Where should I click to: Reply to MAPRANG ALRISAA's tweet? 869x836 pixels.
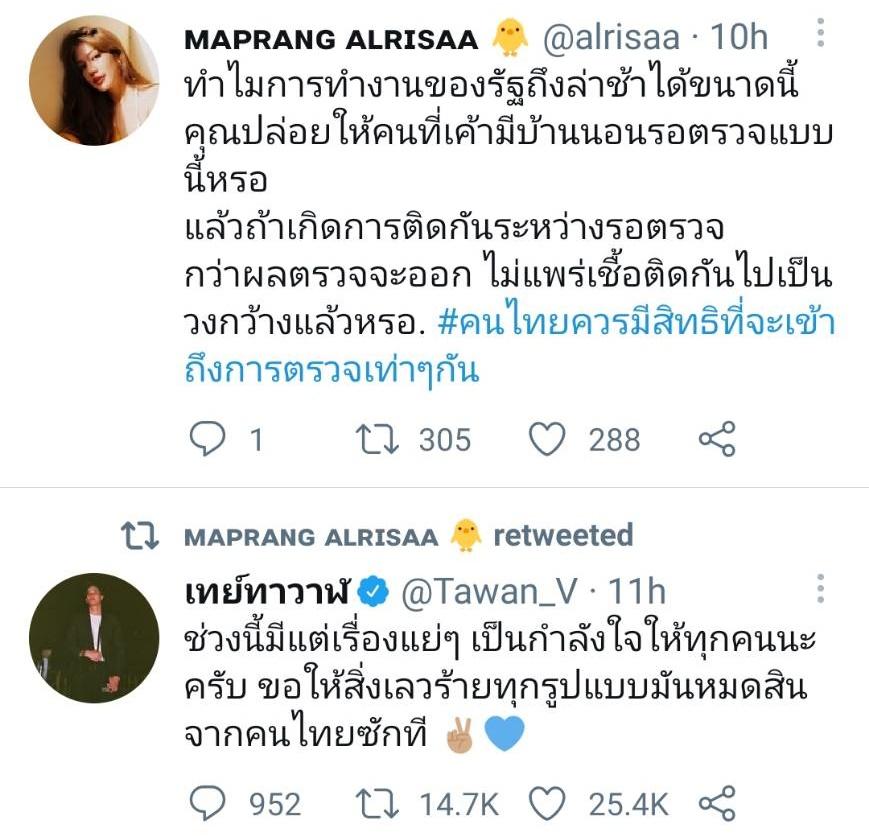pos(209,439)
